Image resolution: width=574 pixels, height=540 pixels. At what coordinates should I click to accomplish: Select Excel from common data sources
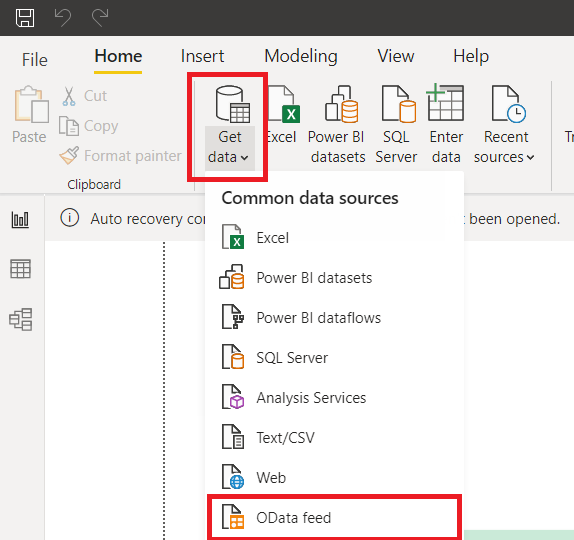point(335,238)
